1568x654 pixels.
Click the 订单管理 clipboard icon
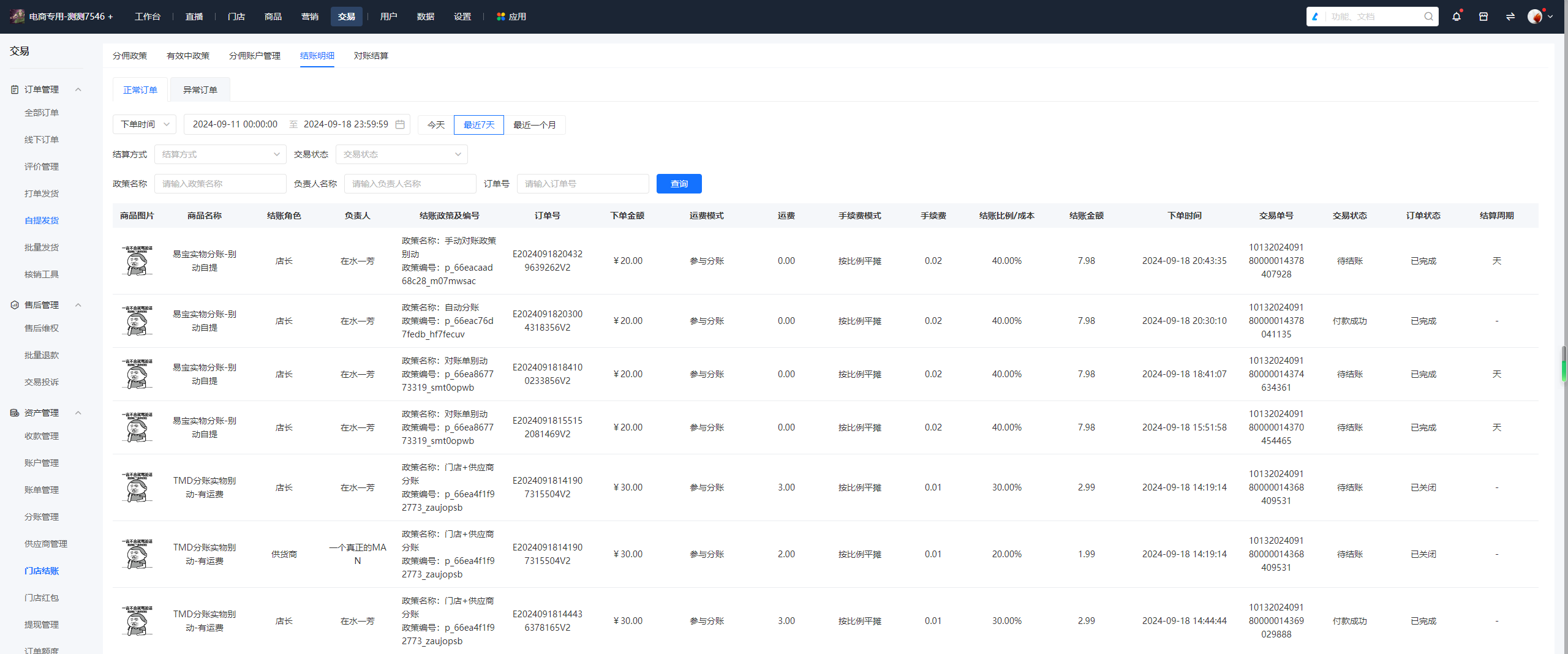tap(15, 89)
